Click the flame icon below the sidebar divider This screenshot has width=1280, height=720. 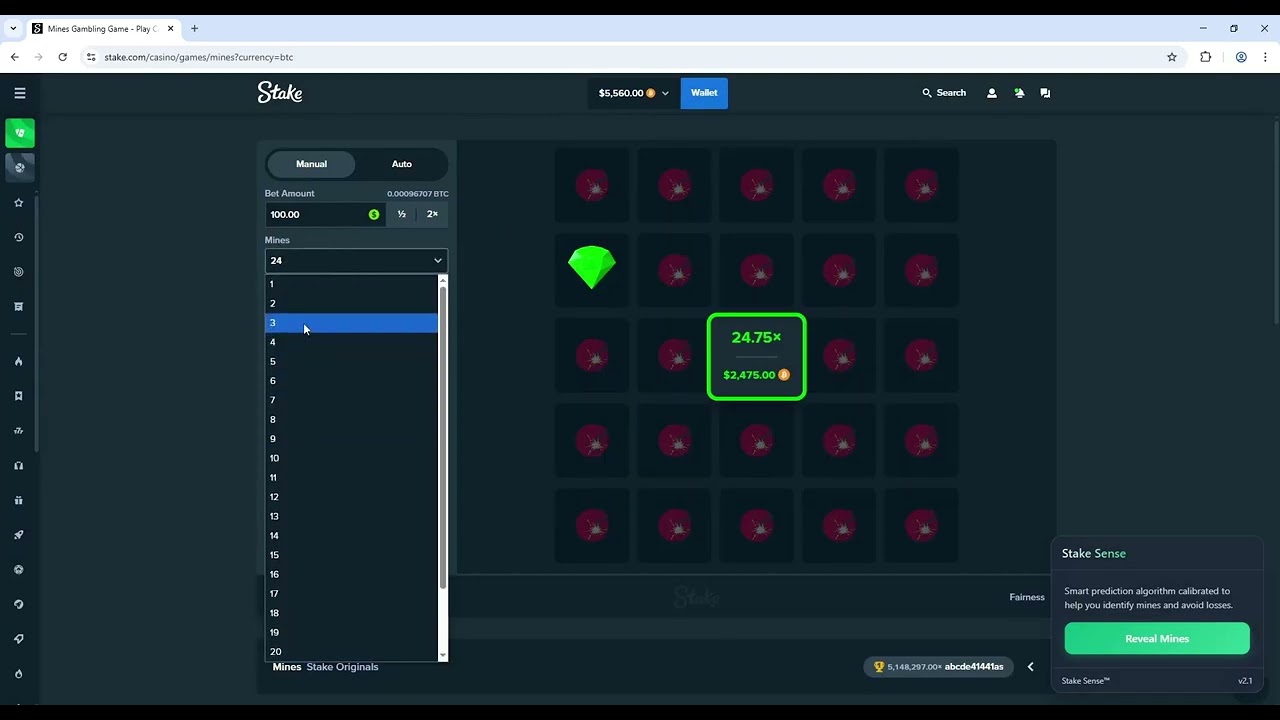[x=19, y=361]
